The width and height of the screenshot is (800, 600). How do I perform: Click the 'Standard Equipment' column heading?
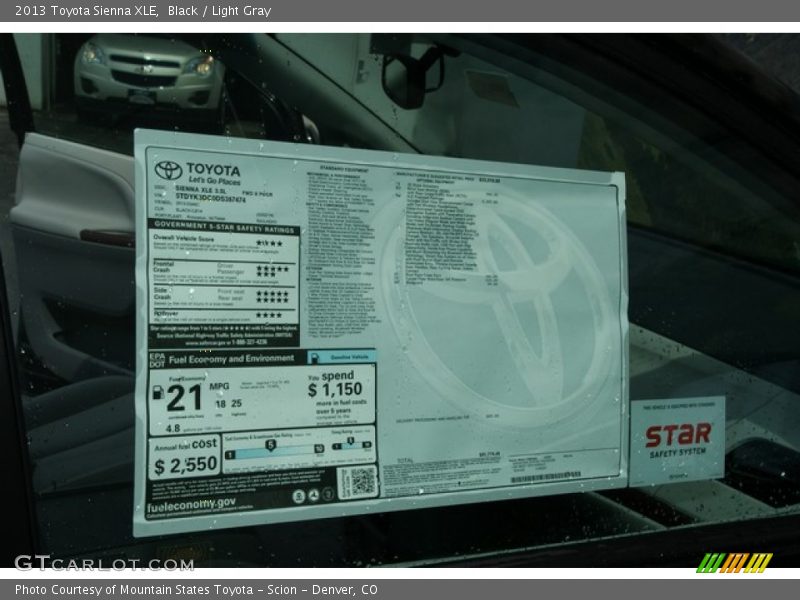344,168
